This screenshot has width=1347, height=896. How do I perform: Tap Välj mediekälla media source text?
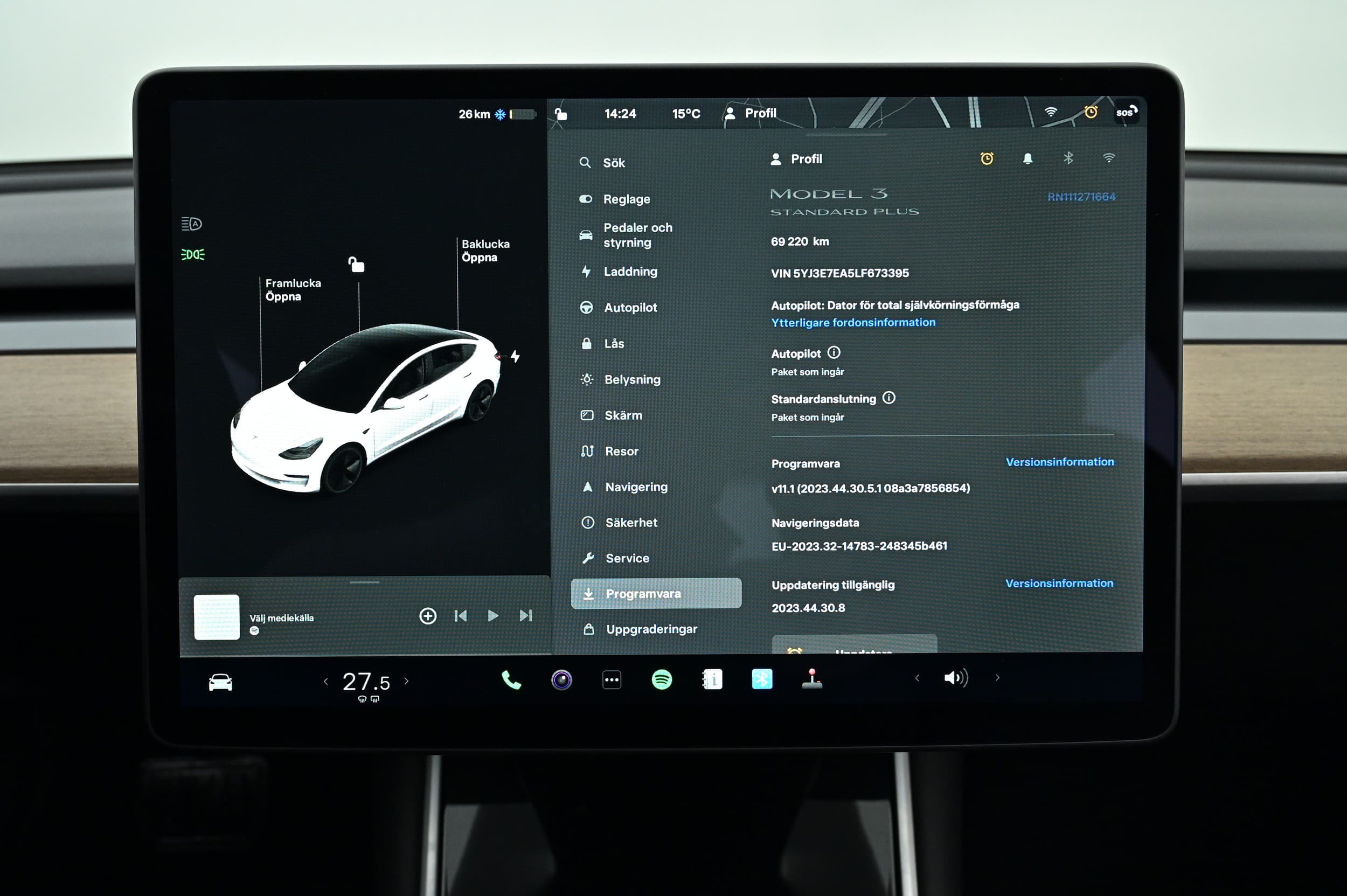282,617
